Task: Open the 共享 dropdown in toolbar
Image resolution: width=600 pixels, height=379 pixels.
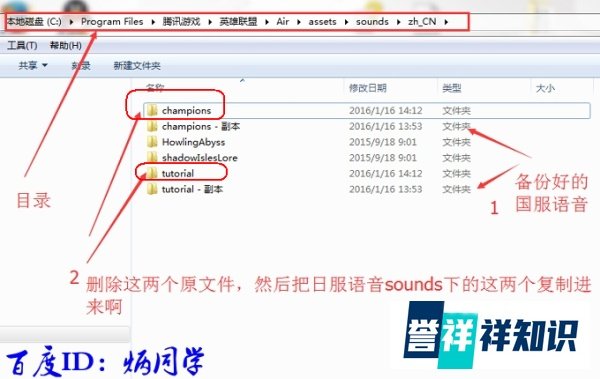Action: 33,65
